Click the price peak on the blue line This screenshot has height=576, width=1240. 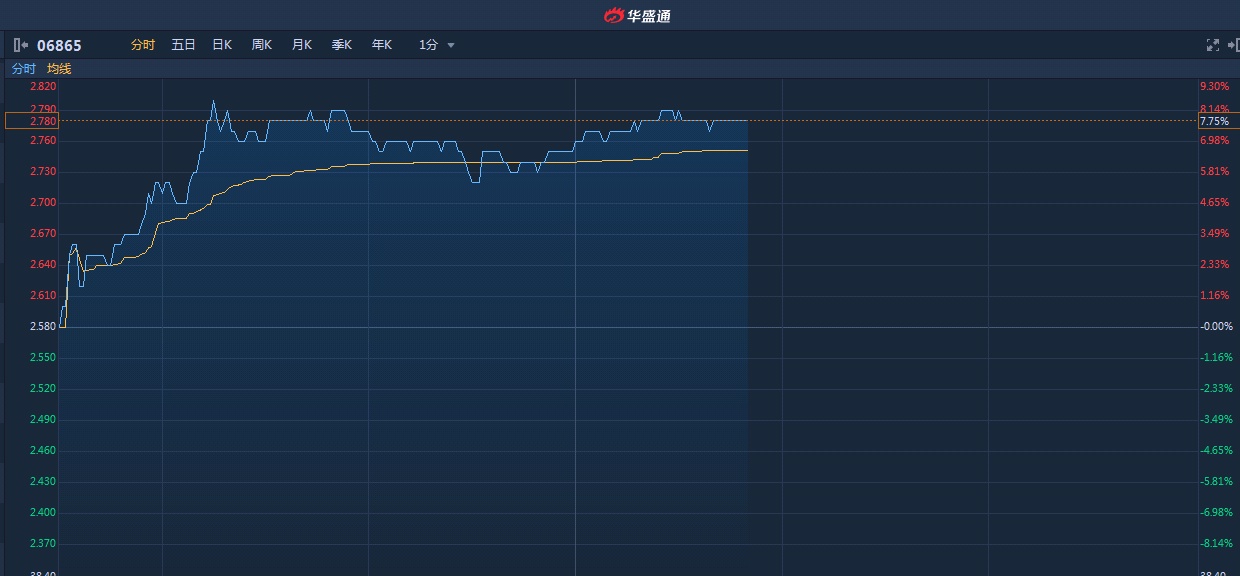click(213, 101)
